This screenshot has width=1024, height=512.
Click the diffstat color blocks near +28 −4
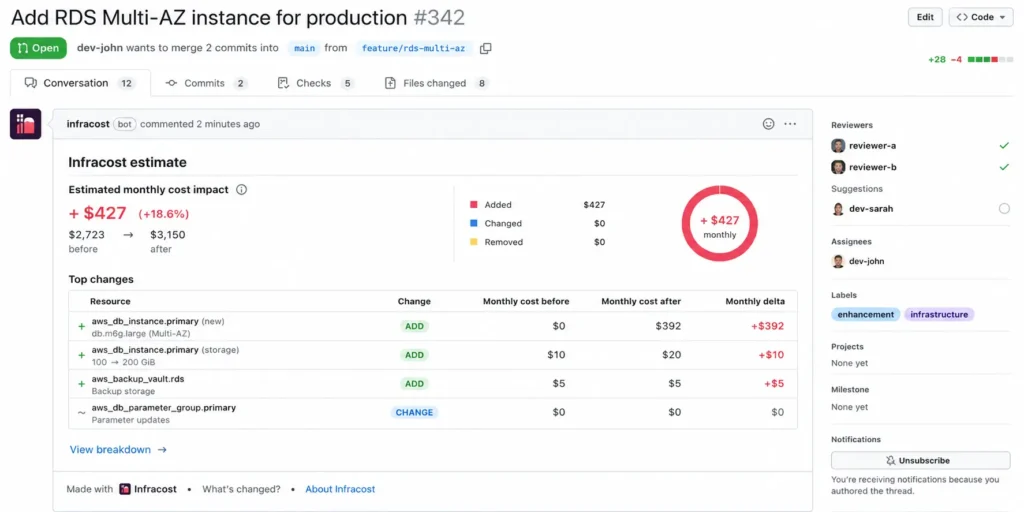[x=990, y=59]
